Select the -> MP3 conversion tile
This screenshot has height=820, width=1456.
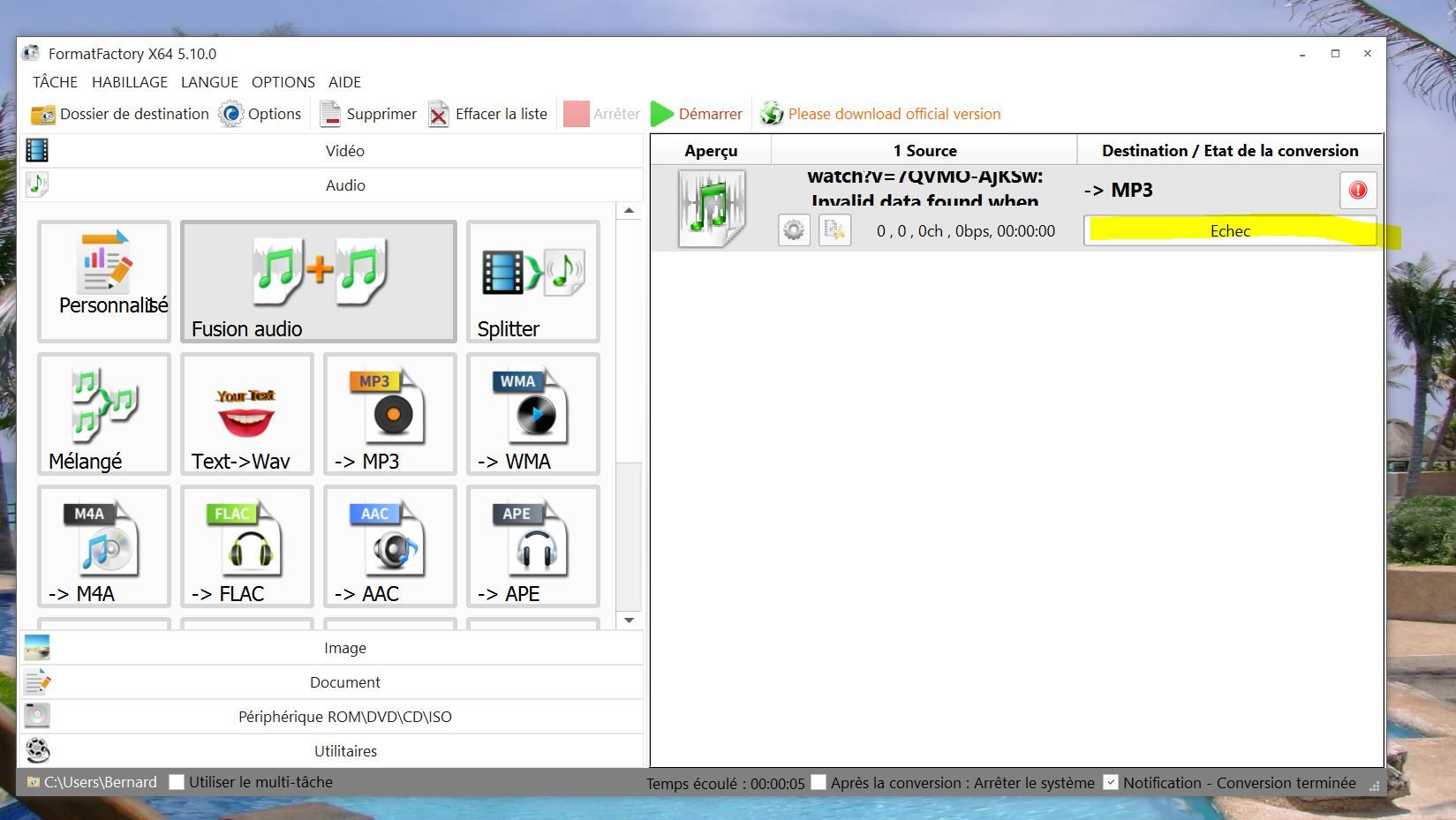click(390, 414)
